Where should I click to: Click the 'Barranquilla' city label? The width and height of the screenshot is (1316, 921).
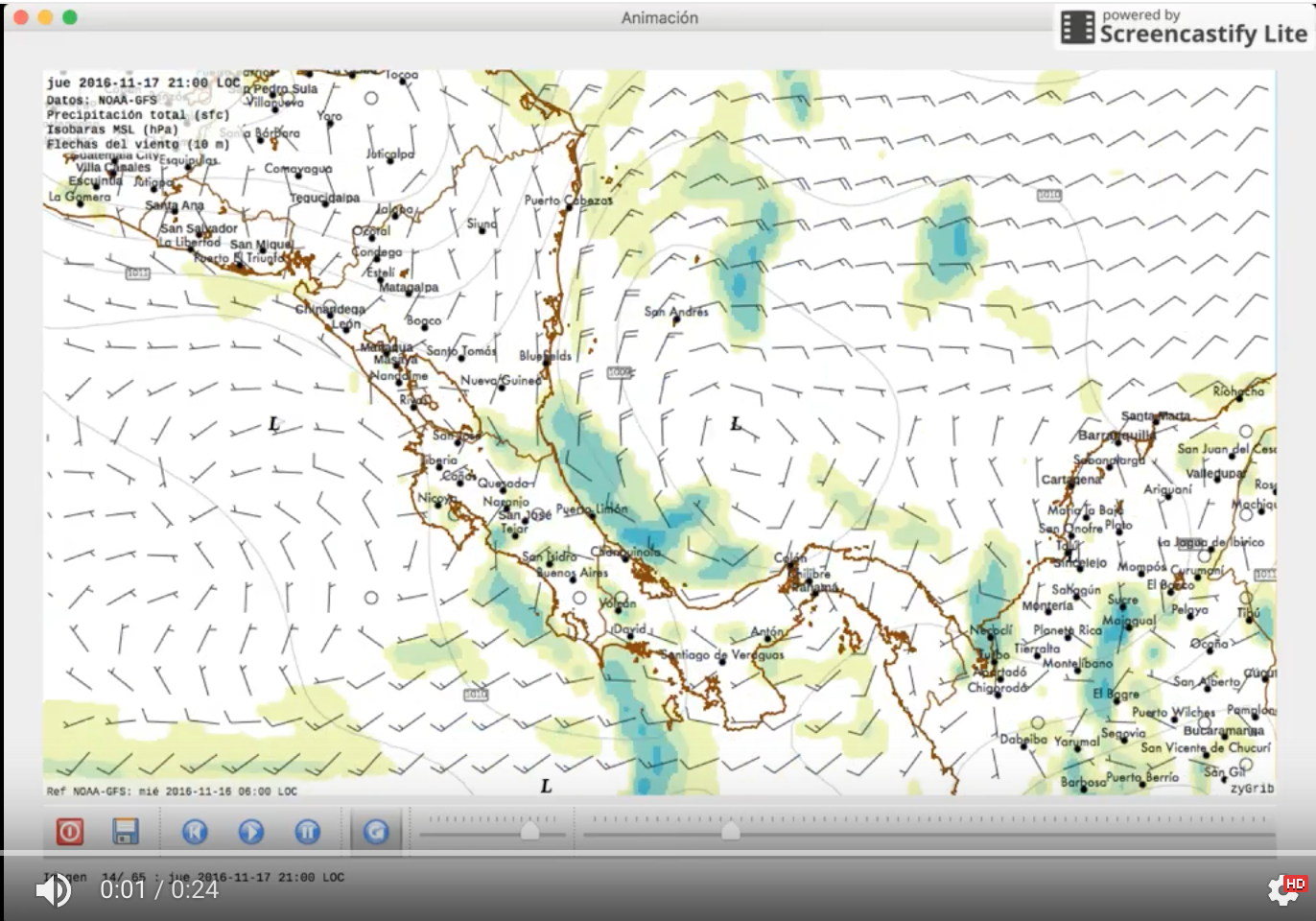pyautogui.click(x=1117, y=435)
